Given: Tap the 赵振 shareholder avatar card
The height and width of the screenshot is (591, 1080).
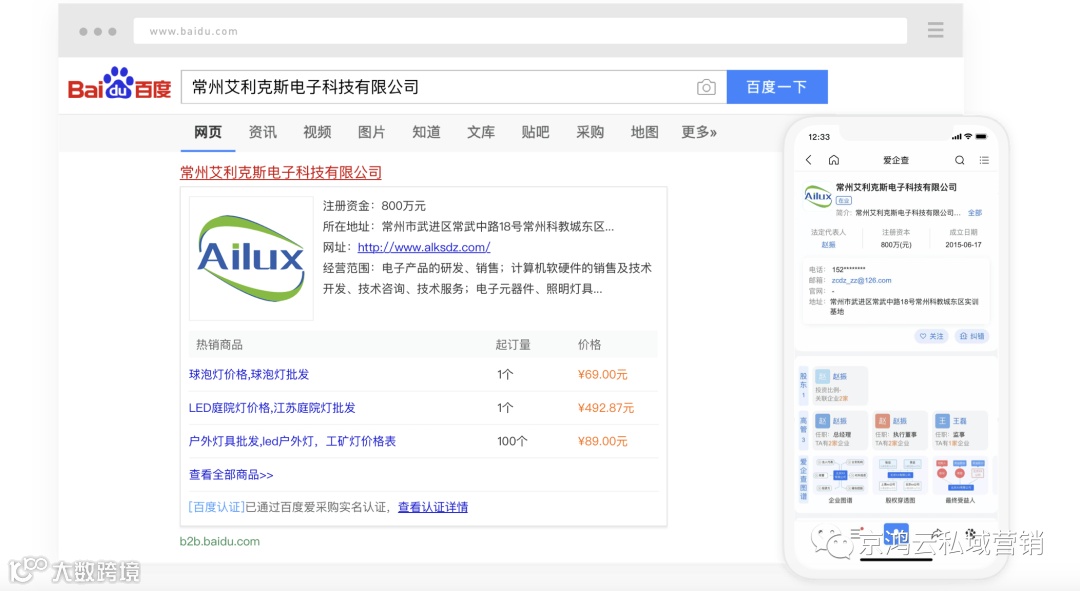Looking at the screenshot, I should coord(840,386).
